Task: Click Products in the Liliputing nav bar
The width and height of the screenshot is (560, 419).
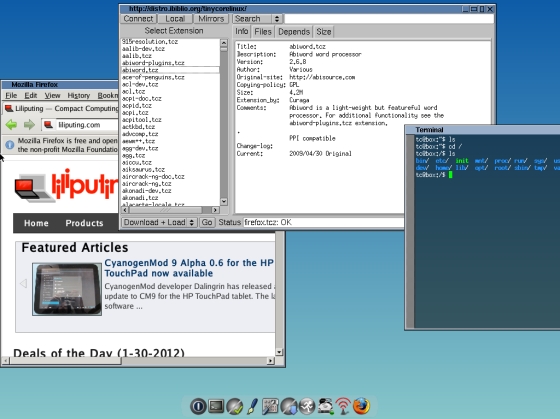Action: pyautogui.click(x=84, y=223)
